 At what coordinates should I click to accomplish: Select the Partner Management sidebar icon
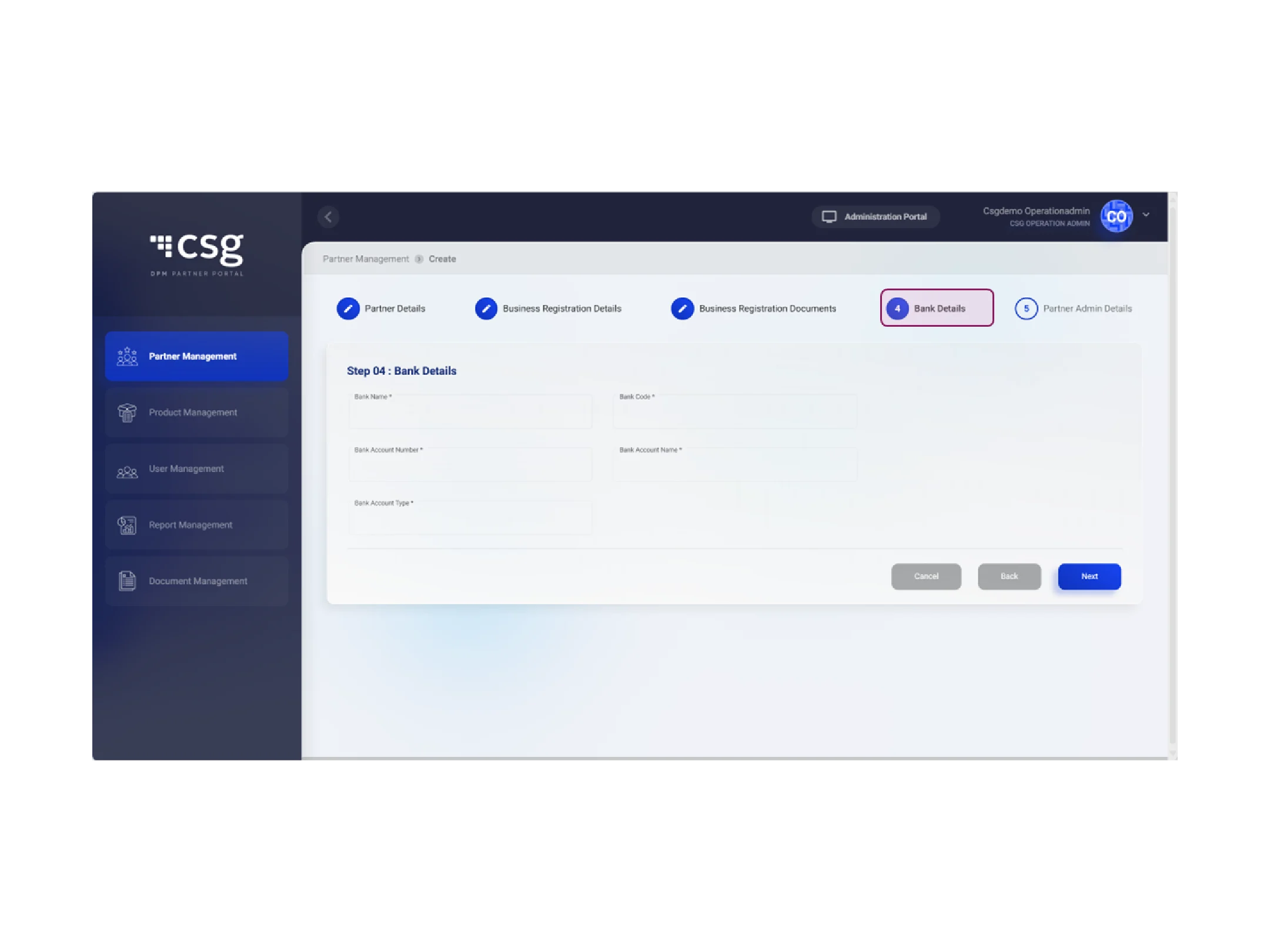[x=126, y=356]
